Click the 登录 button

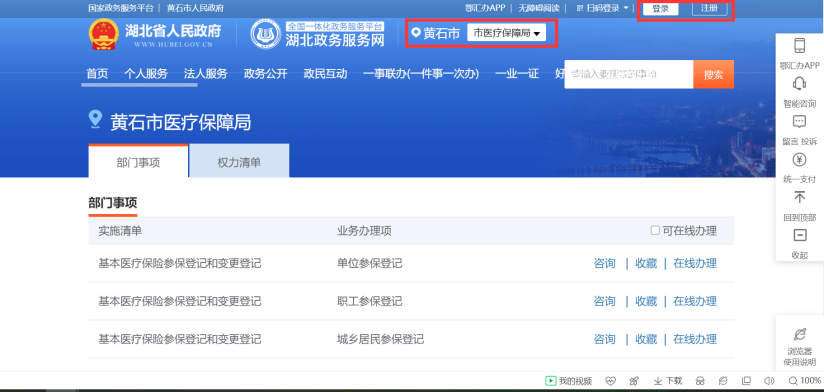coord(661,8)
